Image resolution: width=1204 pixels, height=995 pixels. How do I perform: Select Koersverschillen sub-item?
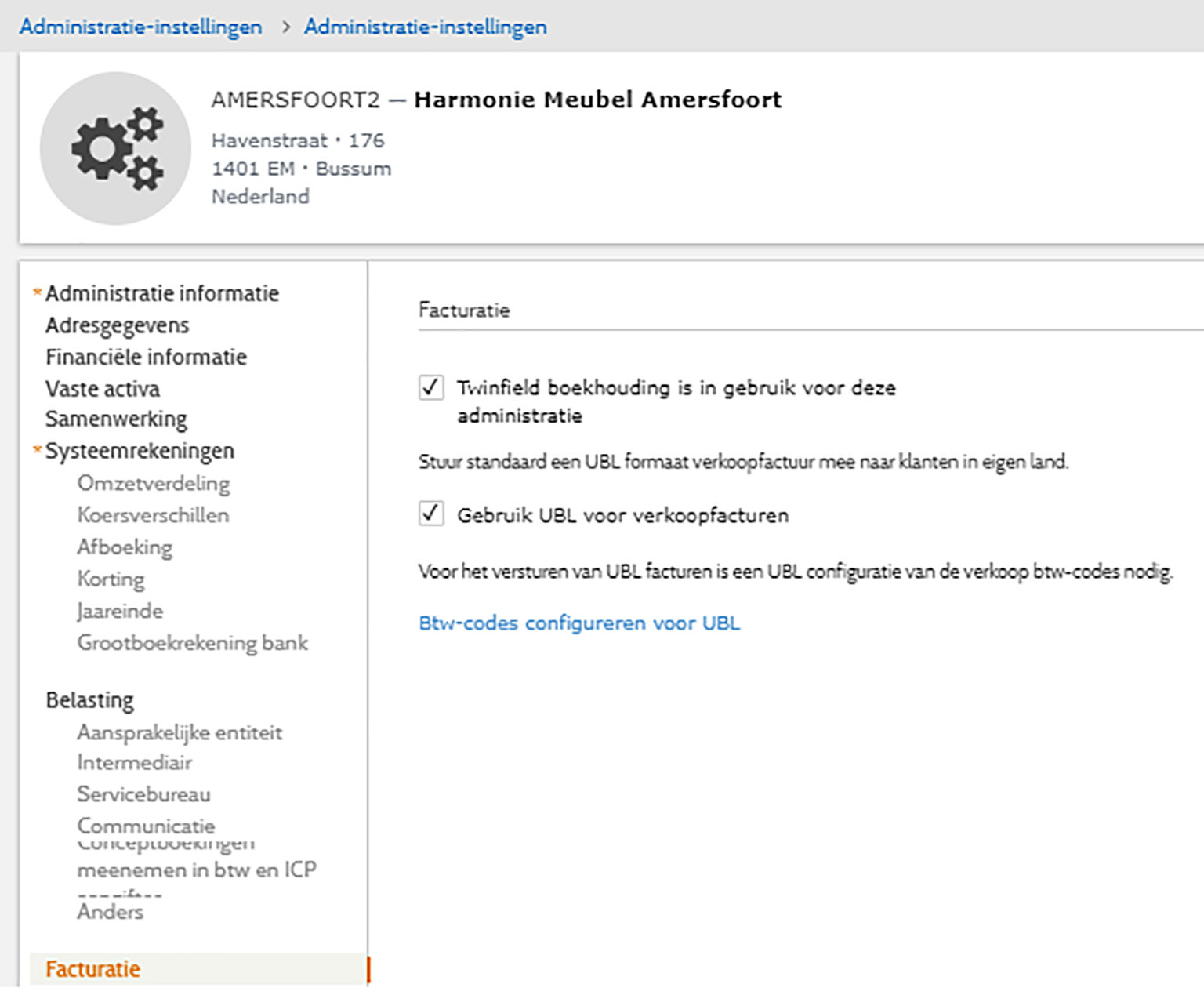tap(154, 515)
